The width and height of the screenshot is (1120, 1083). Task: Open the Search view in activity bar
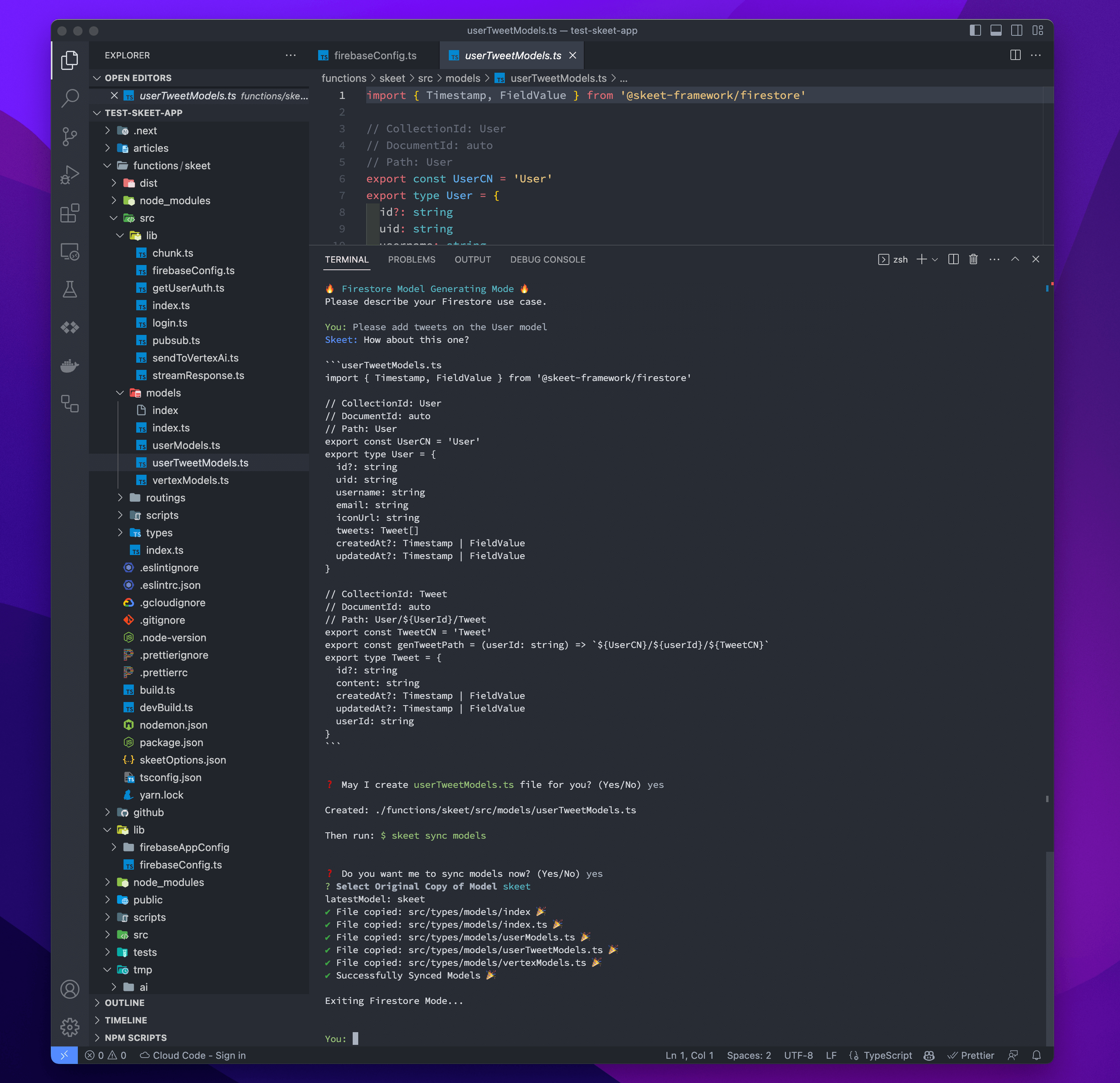(70, 98)
